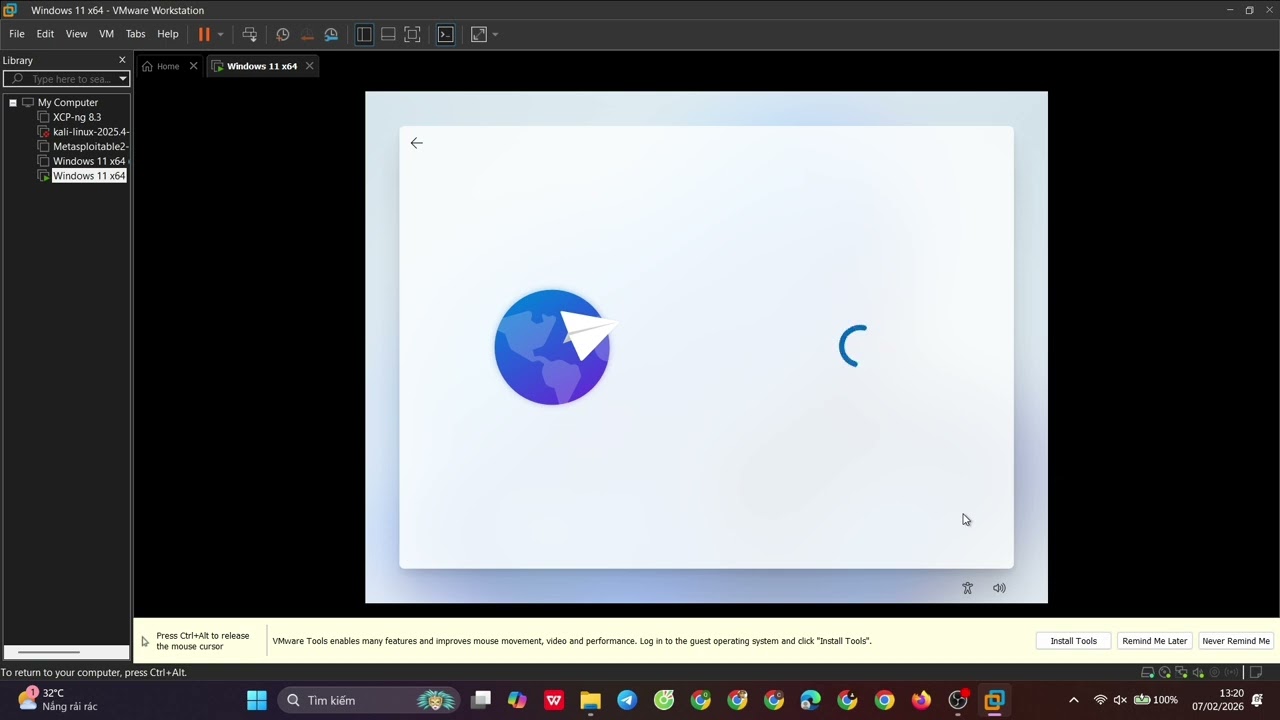The width and height of the screenshot is (1280, 720).
Task: Open the VM menu
Action: [x=106, y=34]
